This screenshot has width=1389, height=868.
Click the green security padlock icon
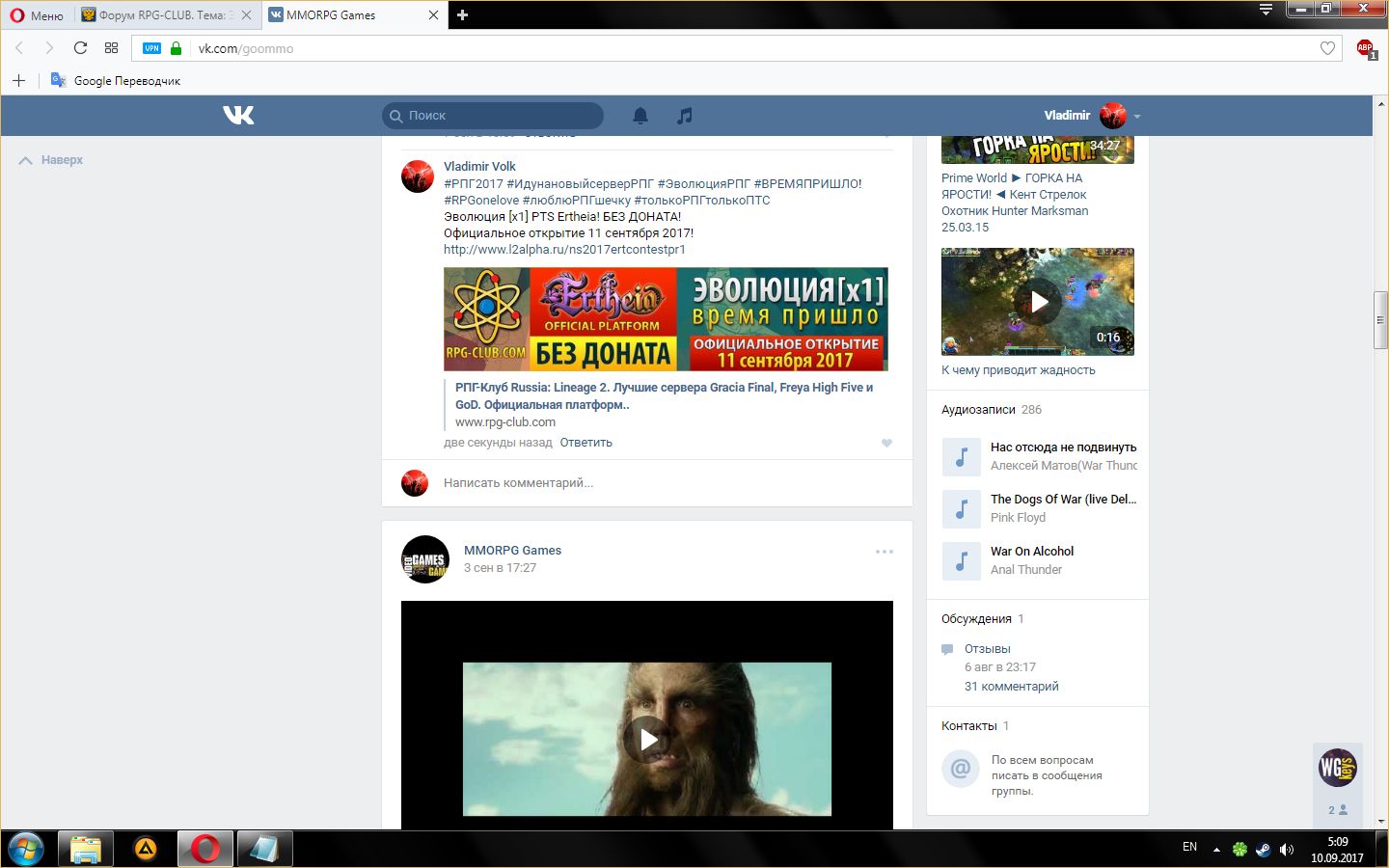coord(176,48)
